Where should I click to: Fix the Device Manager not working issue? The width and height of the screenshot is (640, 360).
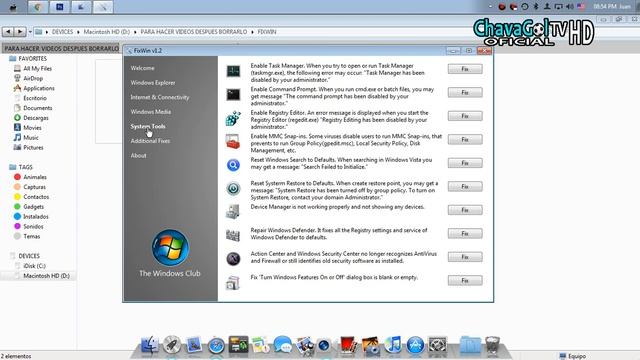point(465,210)
